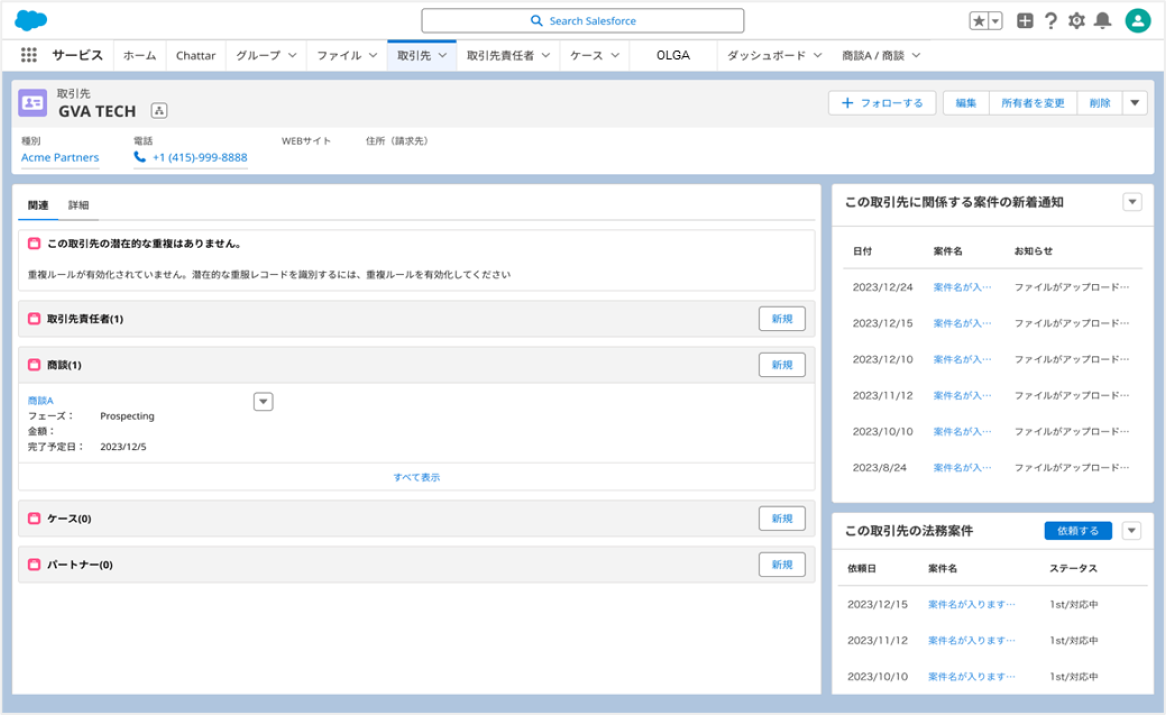Expand the 取引先 tab dropdown chevron
The image size is (1166, 715).
pos(442,56)
